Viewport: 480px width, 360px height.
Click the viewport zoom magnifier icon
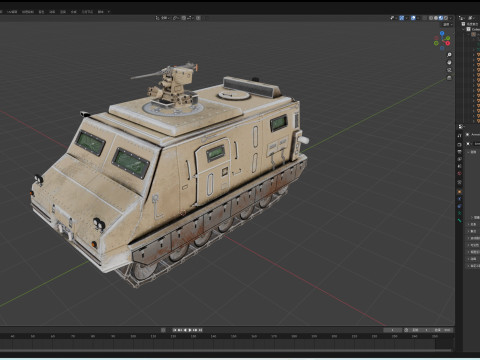pyautogui.click(x=449, y=54)
